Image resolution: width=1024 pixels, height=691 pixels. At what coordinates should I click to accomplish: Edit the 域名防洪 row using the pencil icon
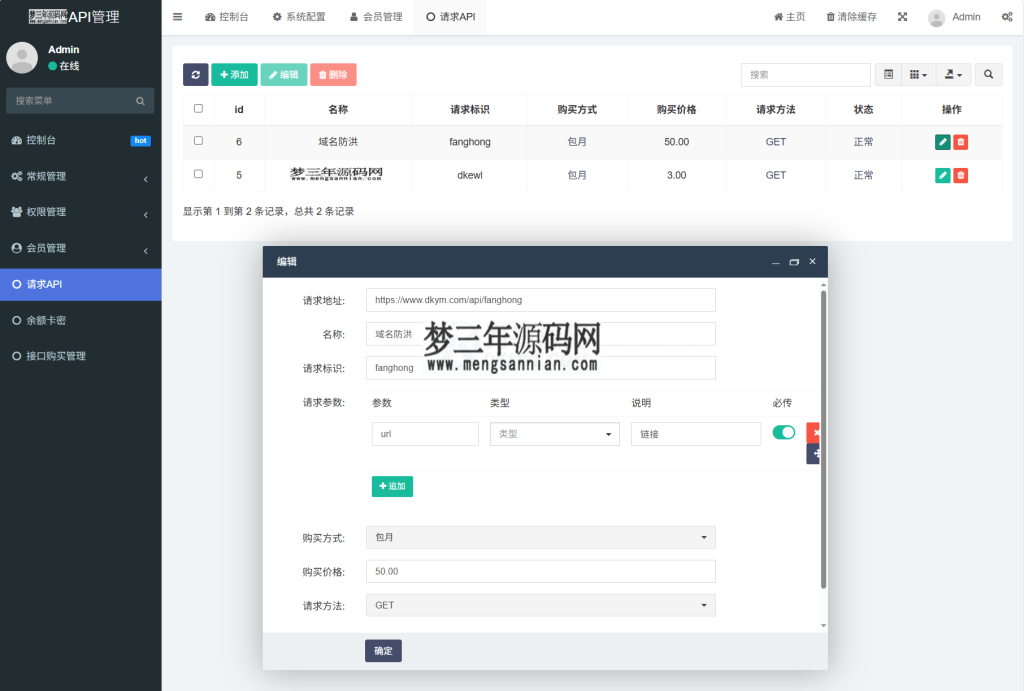941,141
